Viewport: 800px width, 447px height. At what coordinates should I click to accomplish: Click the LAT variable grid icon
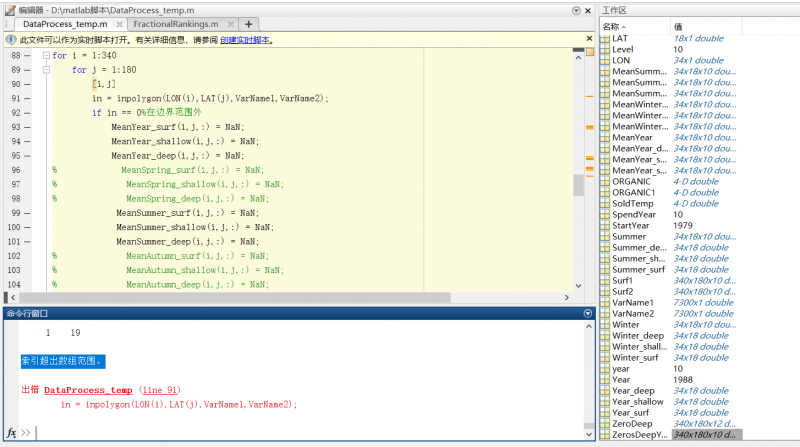pos(605,37)
